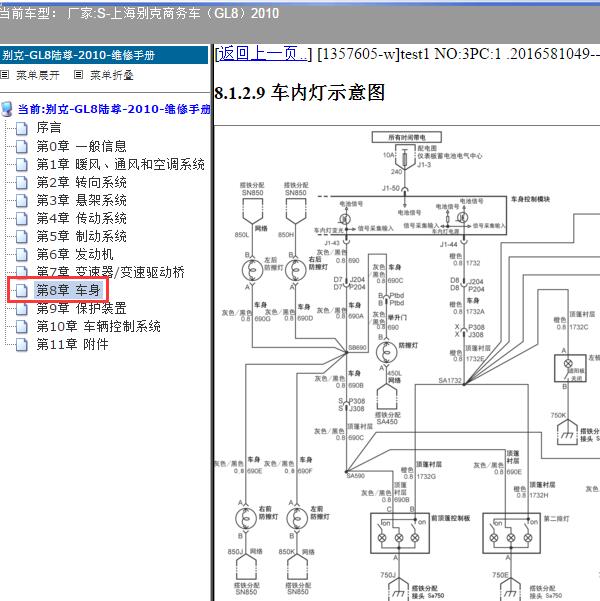
Task: Open 第1章 暖风、通风和空调系统
Action: (x=120, y=164)
